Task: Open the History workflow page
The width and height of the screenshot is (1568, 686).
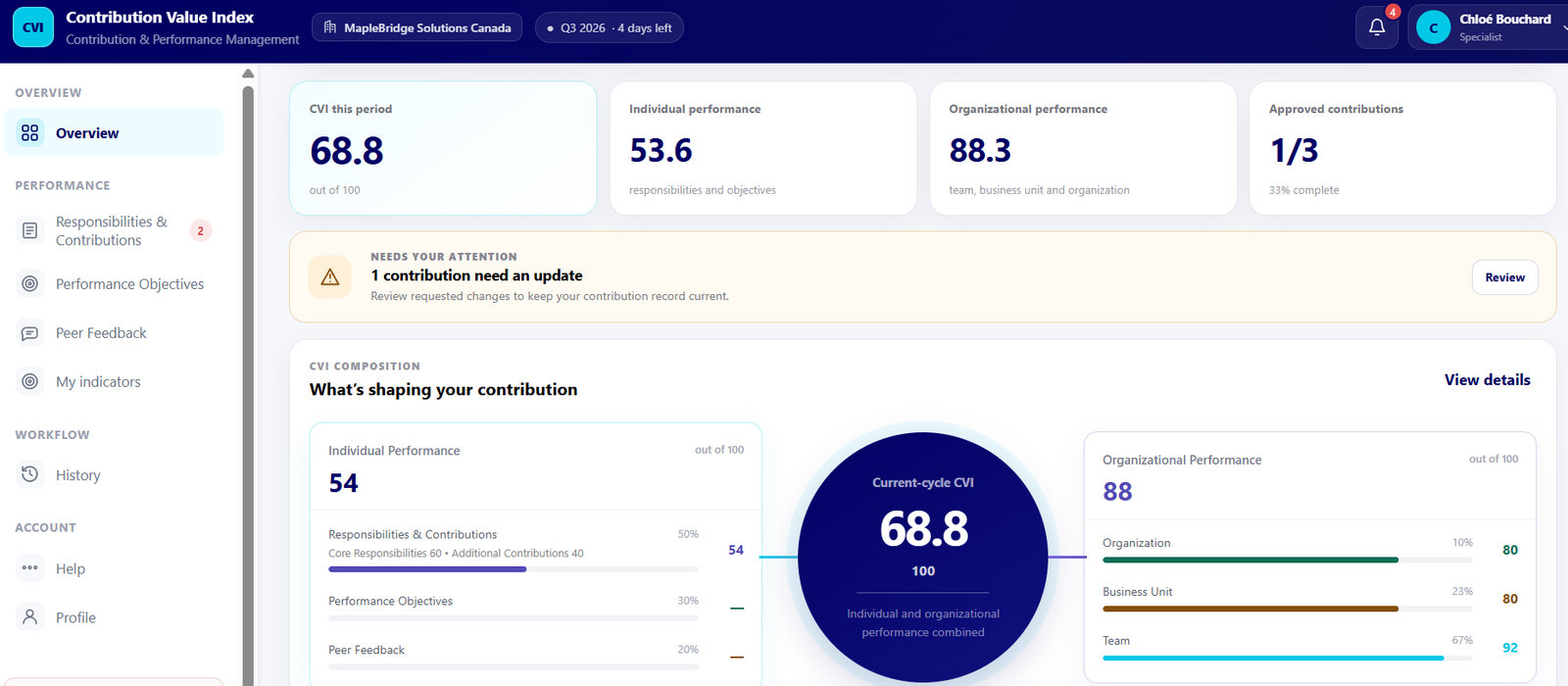Action: pyautogui.click(x=114, y=475)
